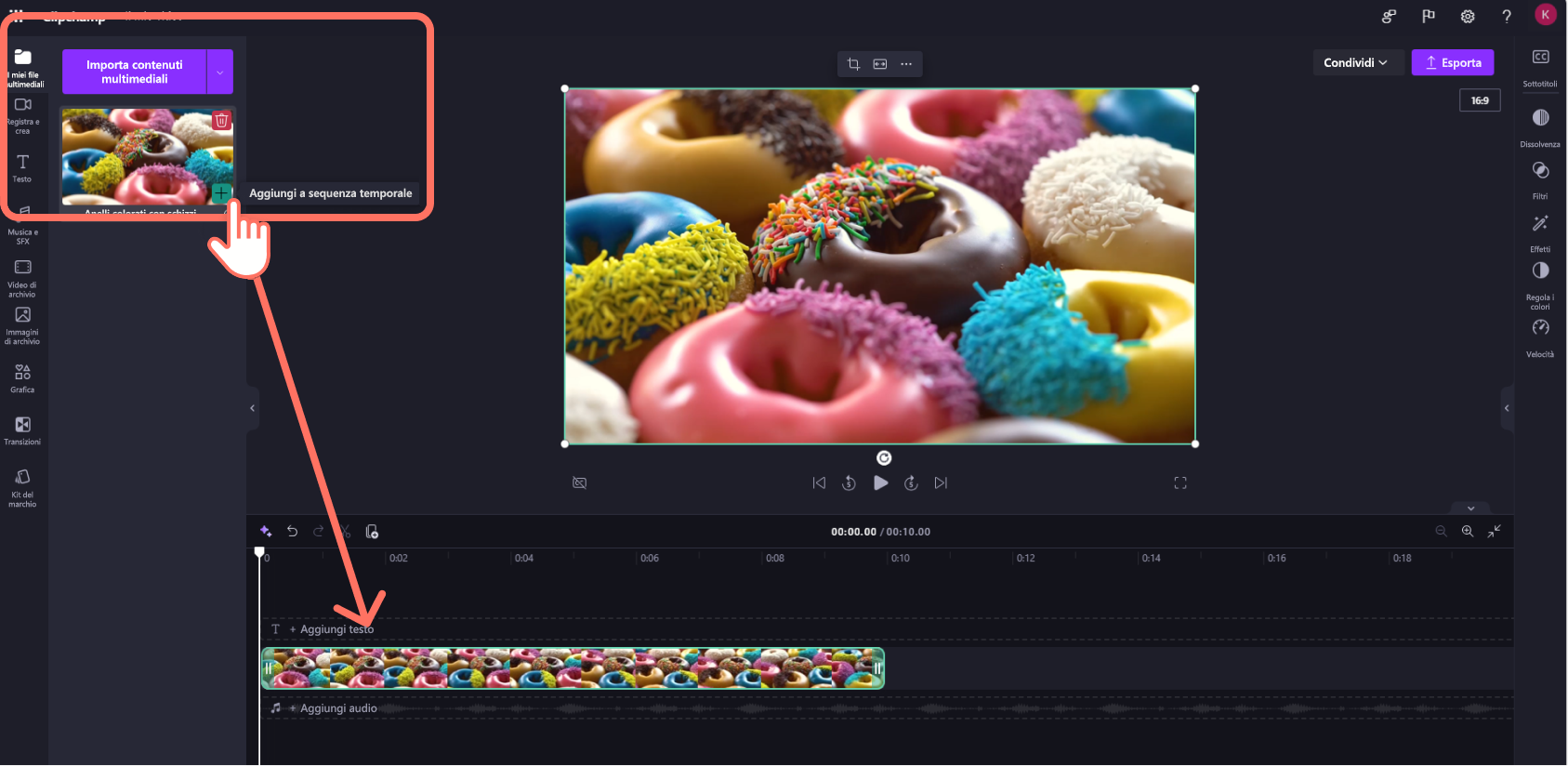The width and height of the screenshot is (1568, 766).
Task: Toggle fullscreen preview
Action: (x=1180, y=482)
